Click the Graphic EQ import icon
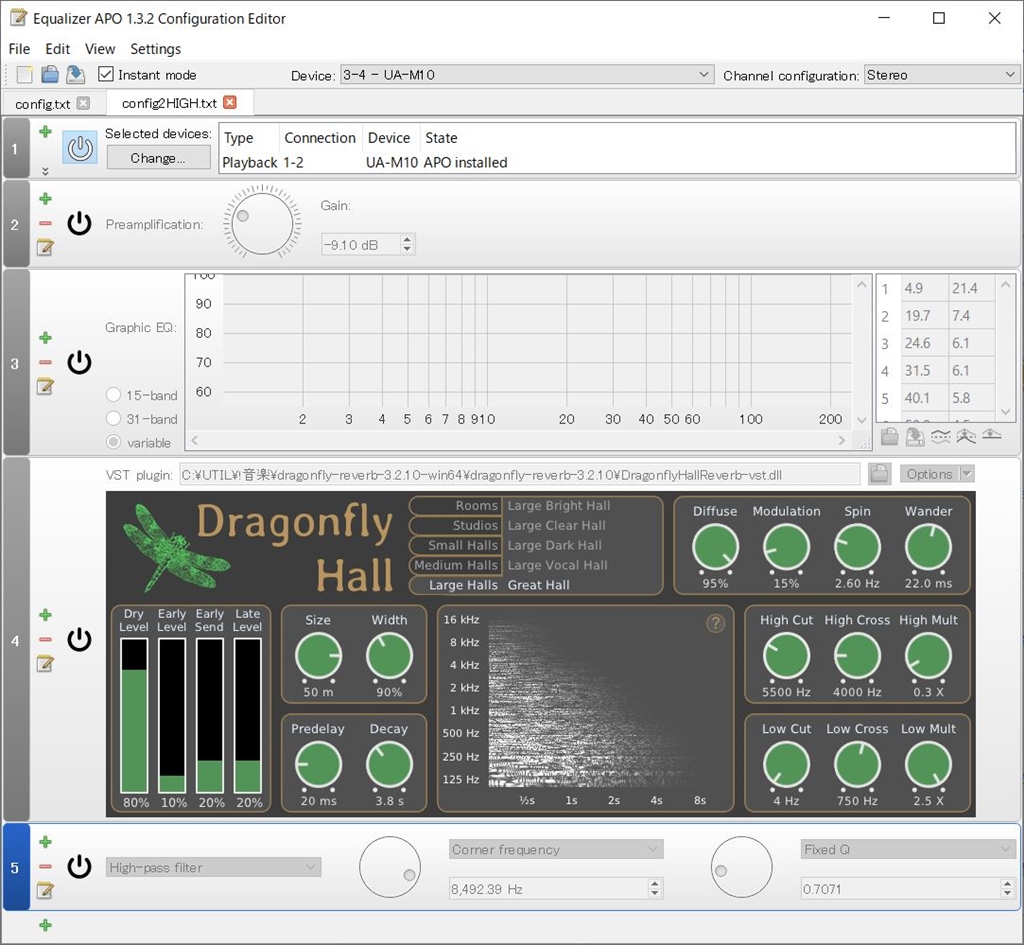The height and width of the screenshot is (945, 1024). [889, 436]
